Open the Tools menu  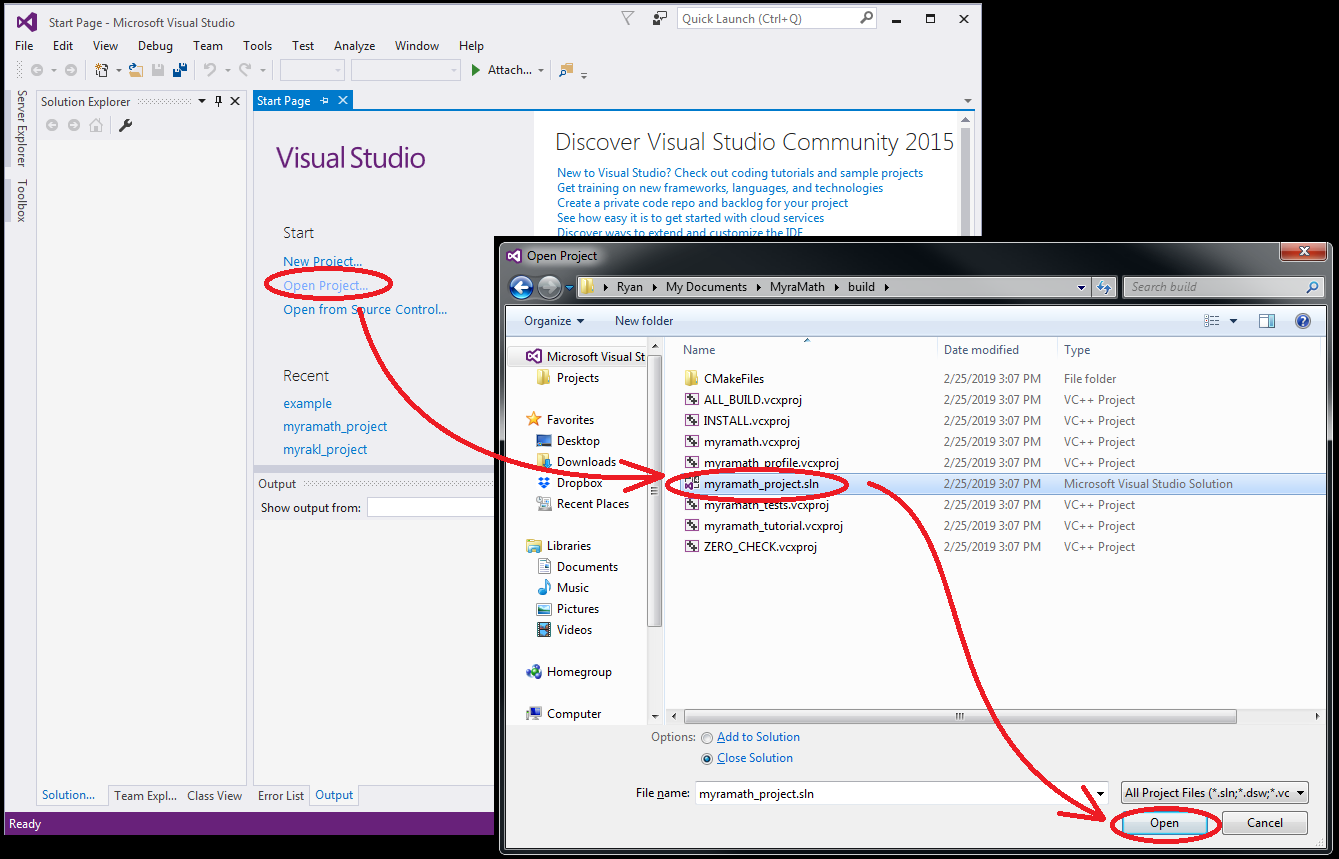coord(257,46)
